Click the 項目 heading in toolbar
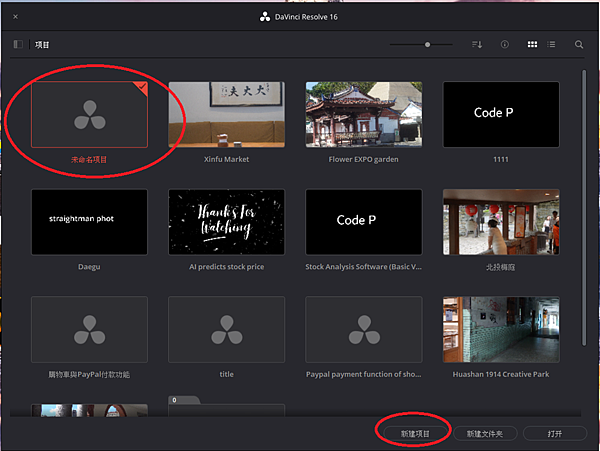Screen dimensions: 600x451 coord(42,45)
